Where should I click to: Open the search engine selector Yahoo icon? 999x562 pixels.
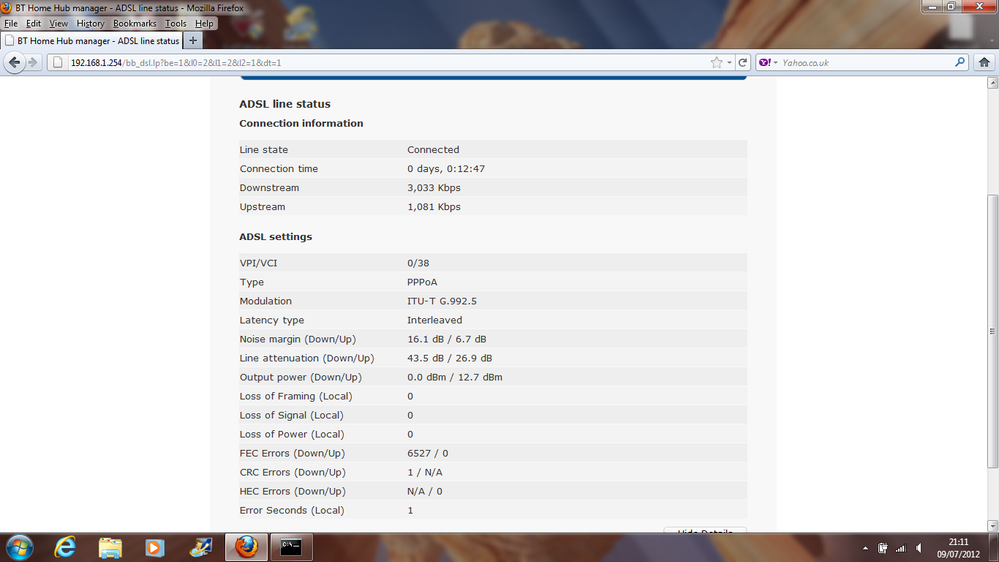[x=768, y=62]
